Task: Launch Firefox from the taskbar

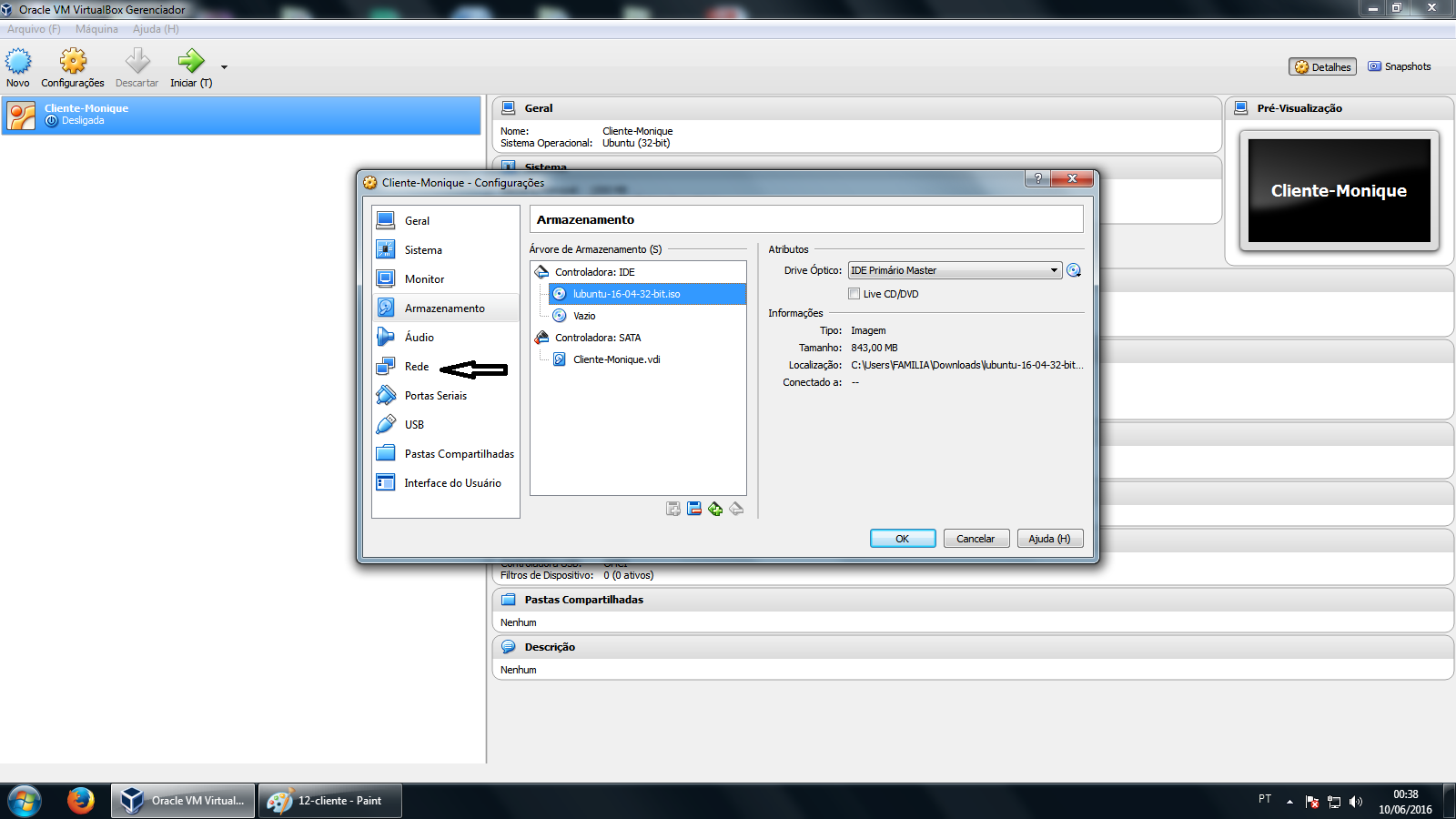Action: coord(81,801)
